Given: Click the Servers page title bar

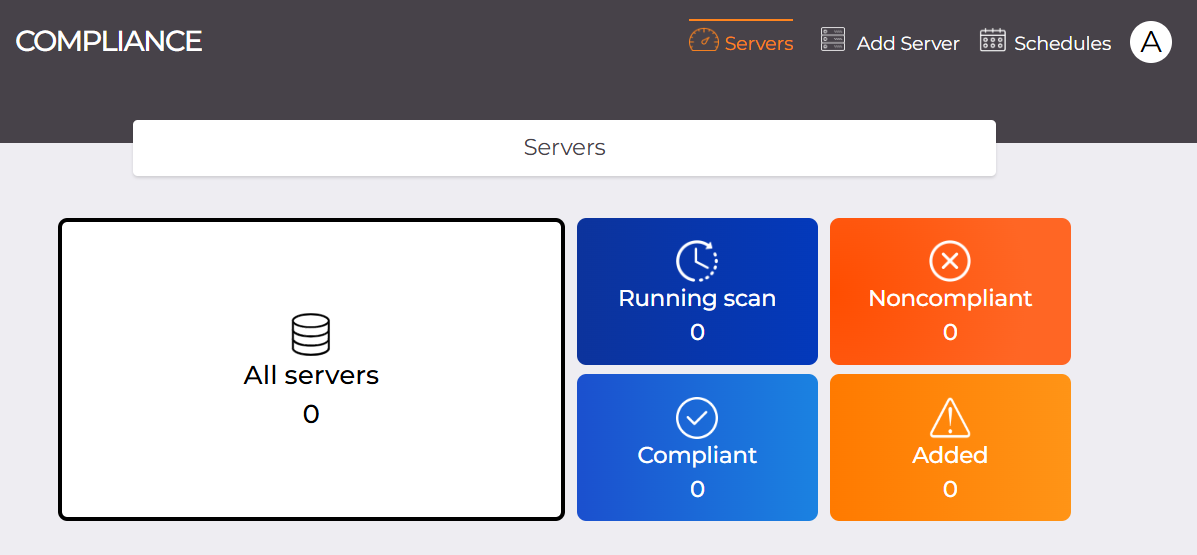Looking at the screenshot, I should (x=564, y=148).
